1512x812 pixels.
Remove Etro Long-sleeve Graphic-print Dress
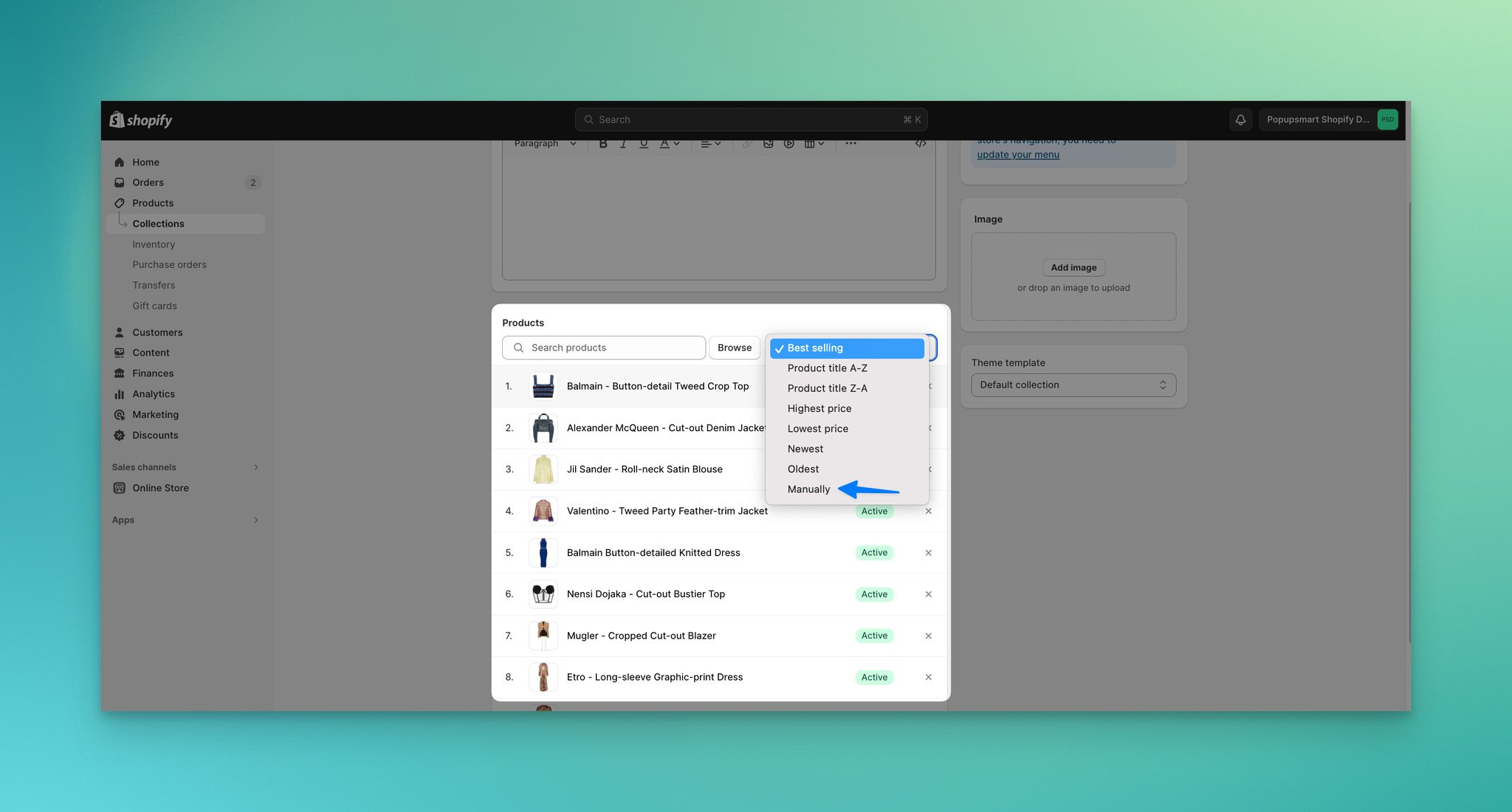929,678
